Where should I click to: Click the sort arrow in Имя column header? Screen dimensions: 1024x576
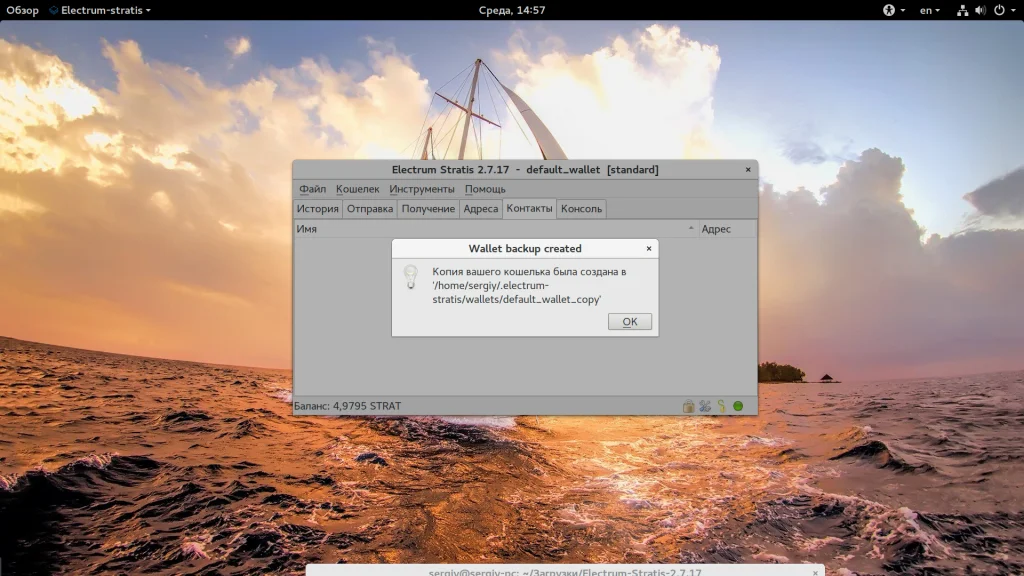691,229
